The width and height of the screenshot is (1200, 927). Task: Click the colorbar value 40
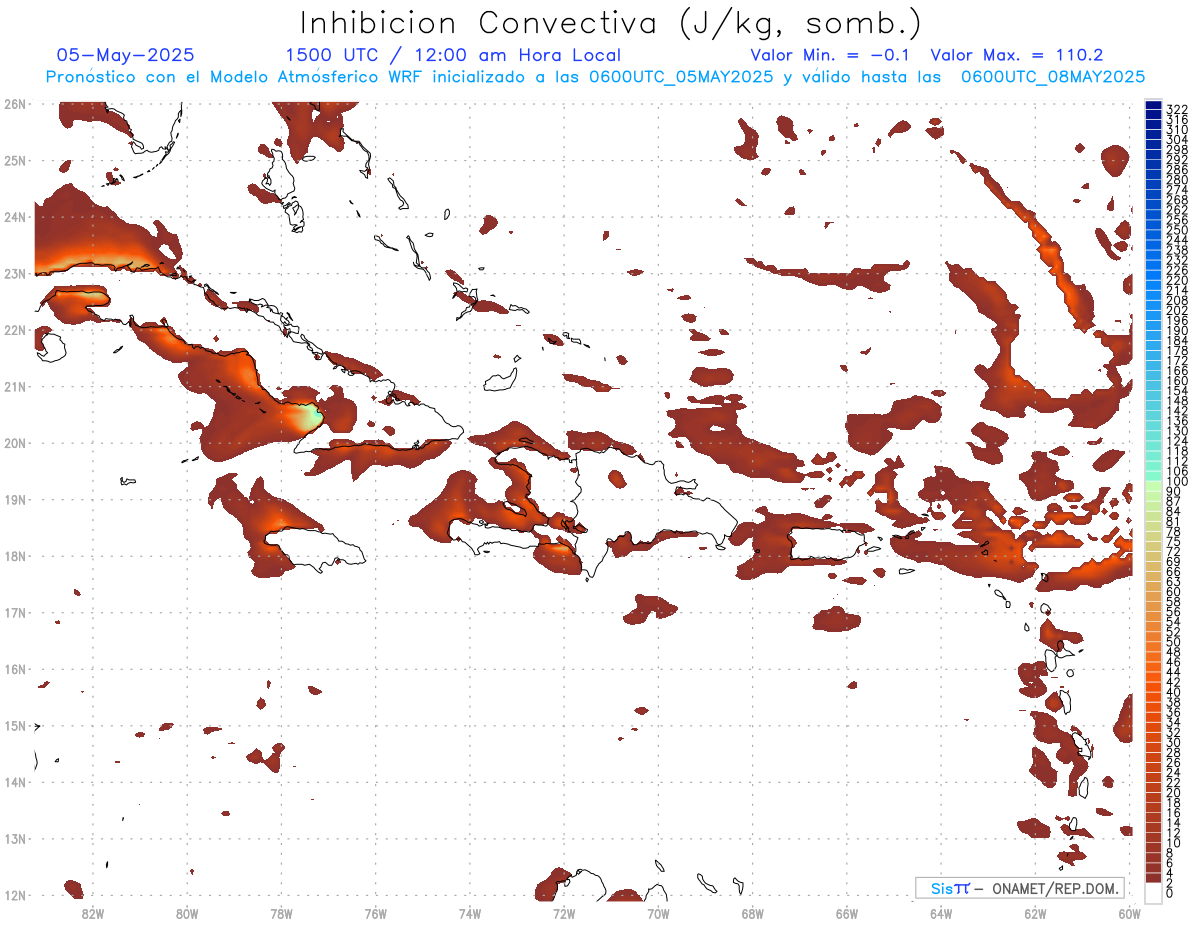[x=1173, y=692]
